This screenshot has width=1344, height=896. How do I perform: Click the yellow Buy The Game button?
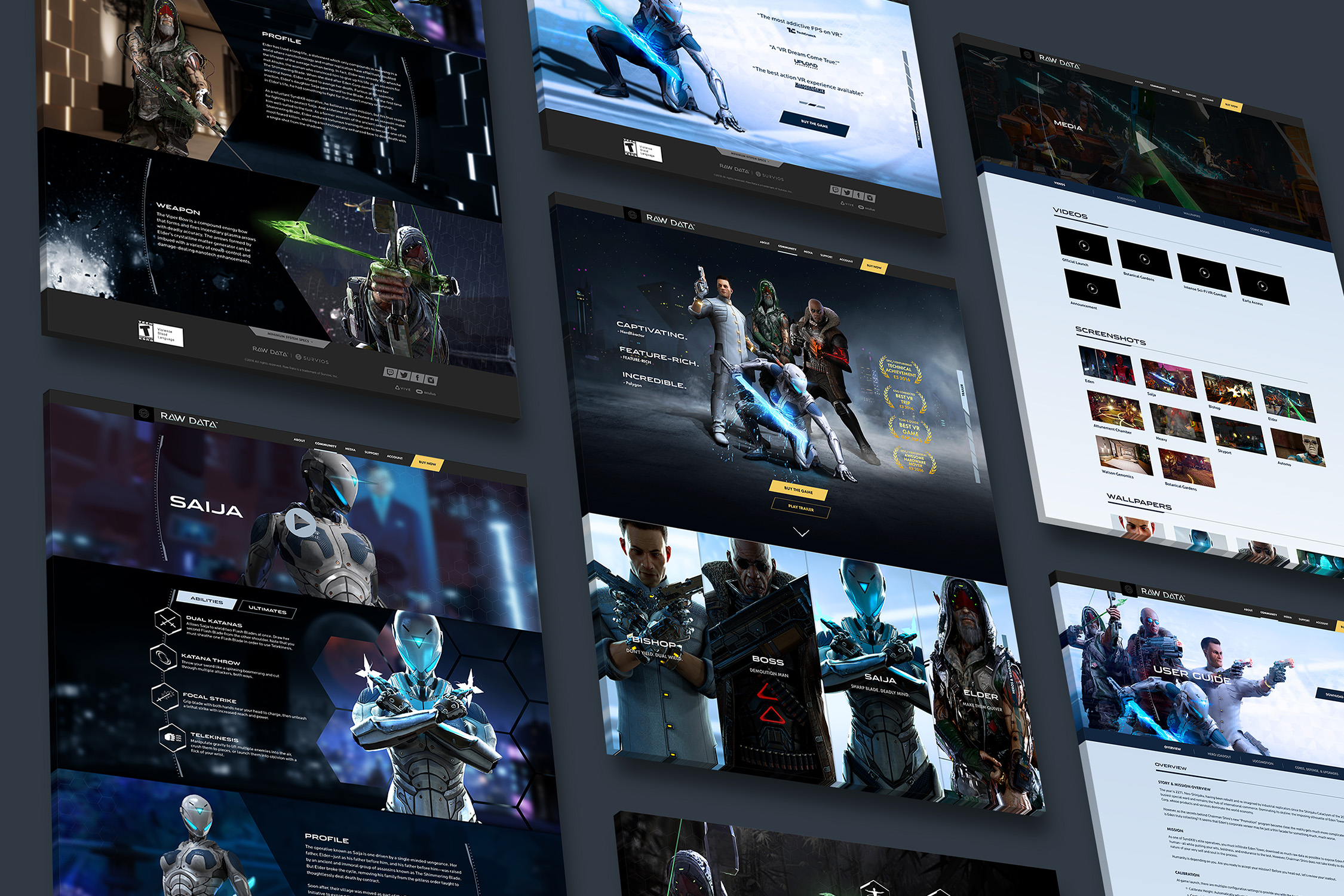coord(799,490)
